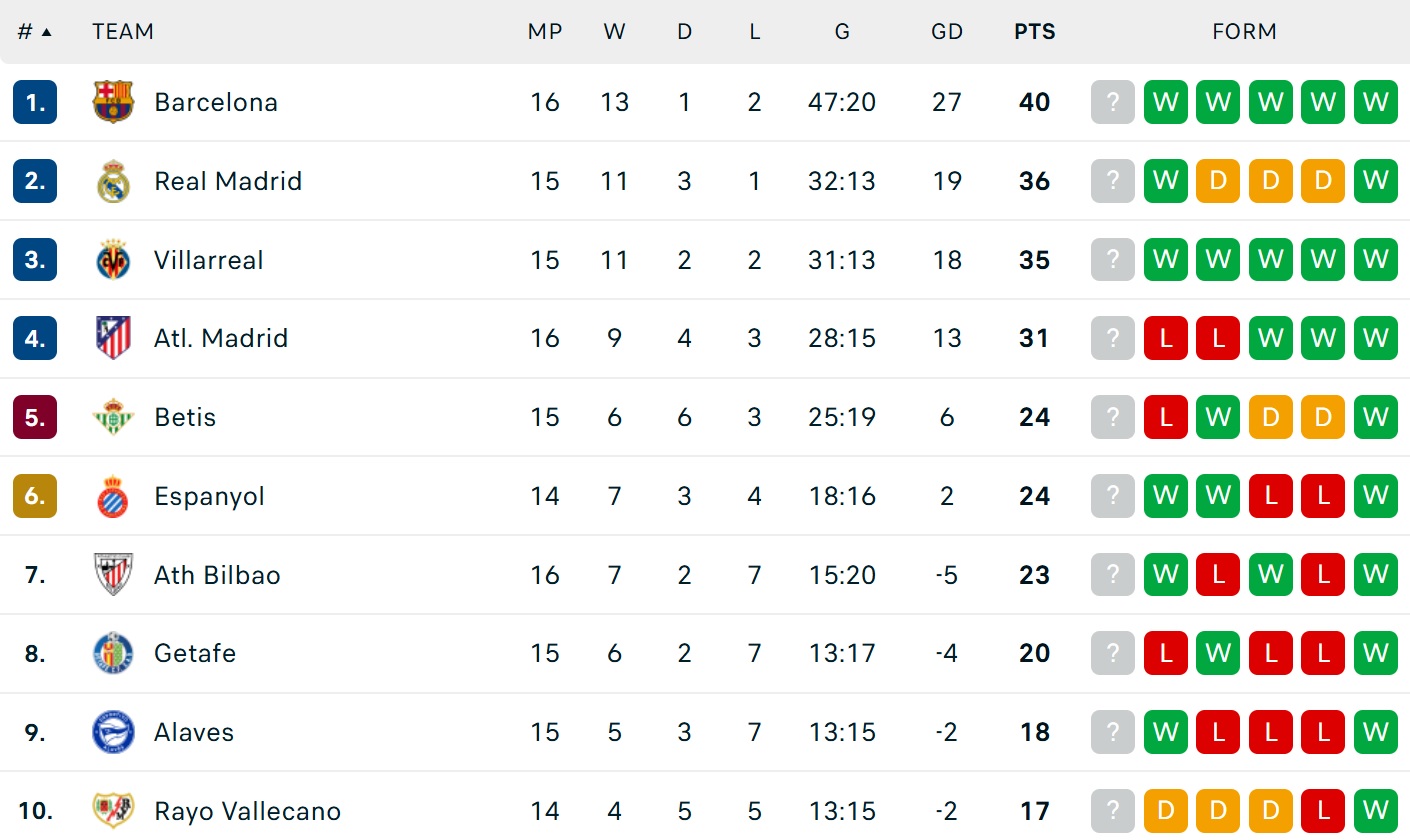Screen dimensions: 1410x840
Task: Click the Villarreal yellow crest icon
Action: [113, 260]
